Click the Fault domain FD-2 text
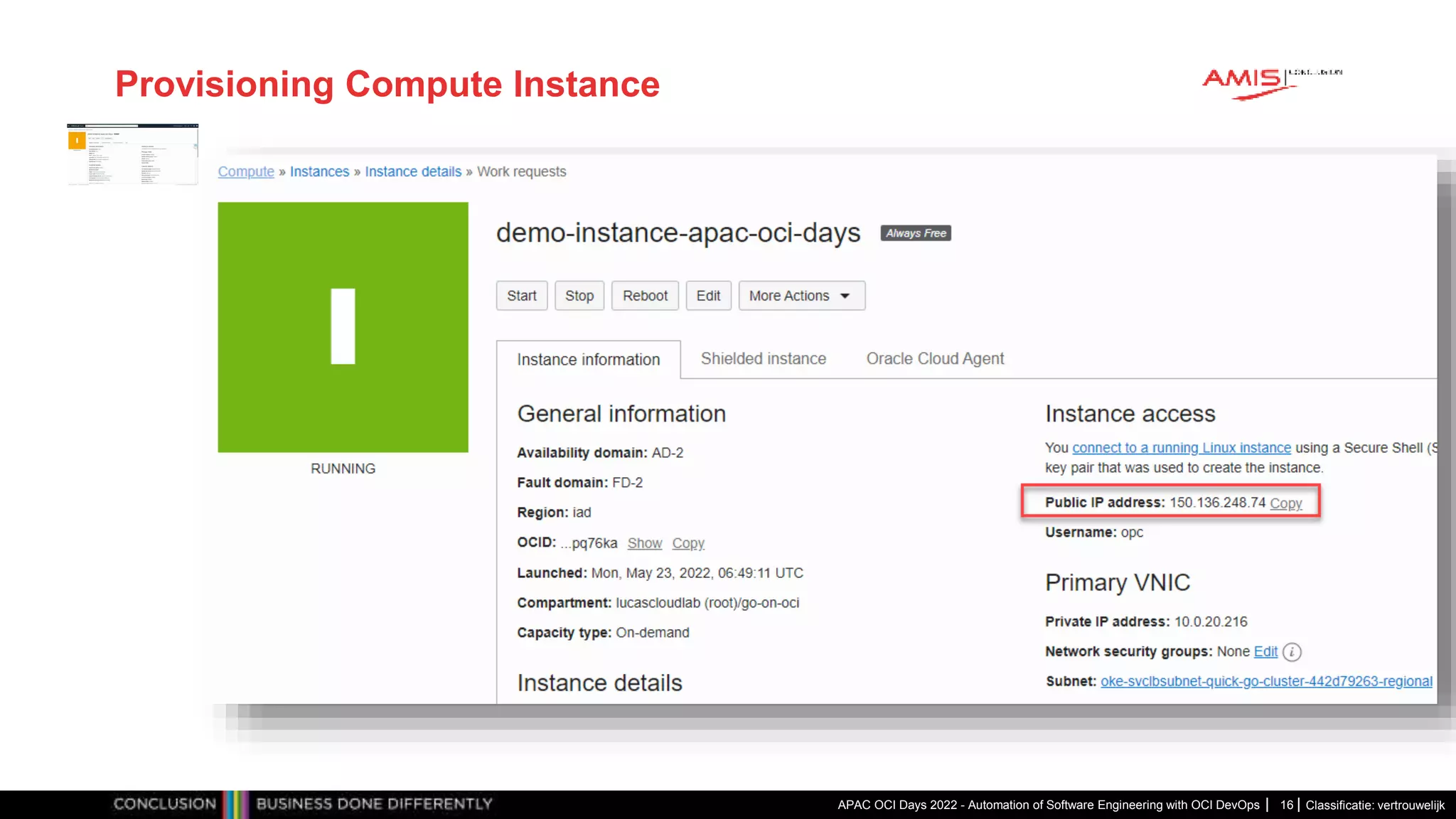This screenshot has width=1456, height=819. 579,483
